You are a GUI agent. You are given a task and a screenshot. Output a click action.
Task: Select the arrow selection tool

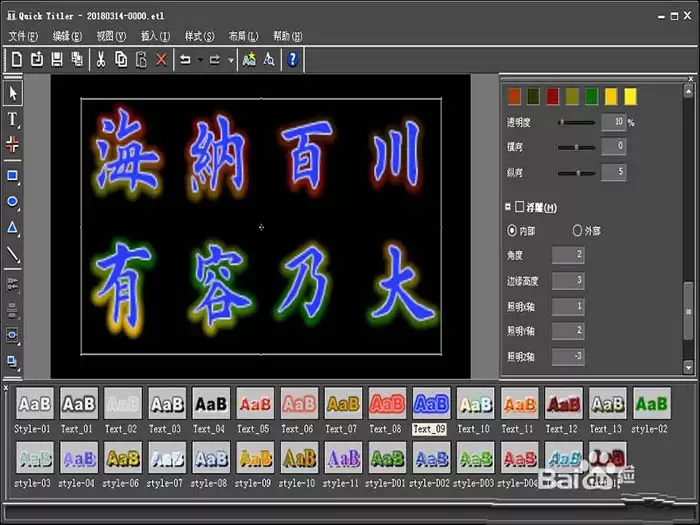pos(12,93)
